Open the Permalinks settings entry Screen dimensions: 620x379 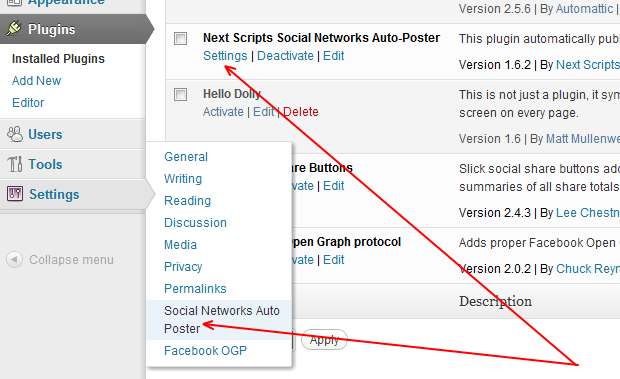coord(195,288)
